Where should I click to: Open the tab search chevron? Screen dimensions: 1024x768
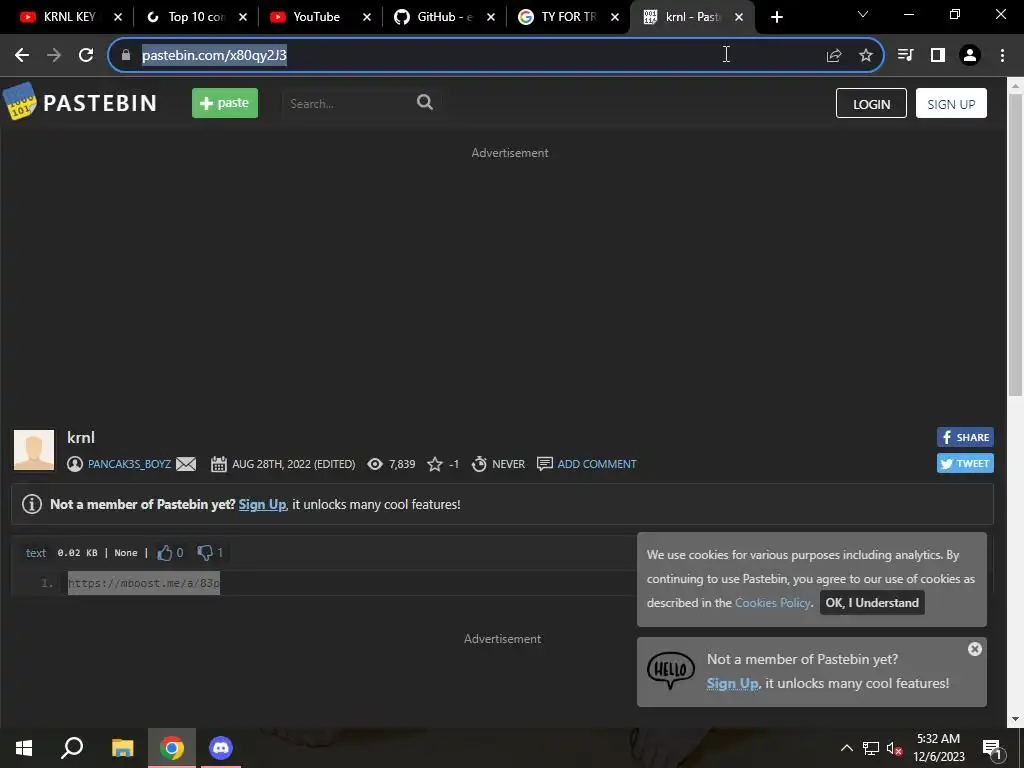pyautogui.click(x=863, y=14)
